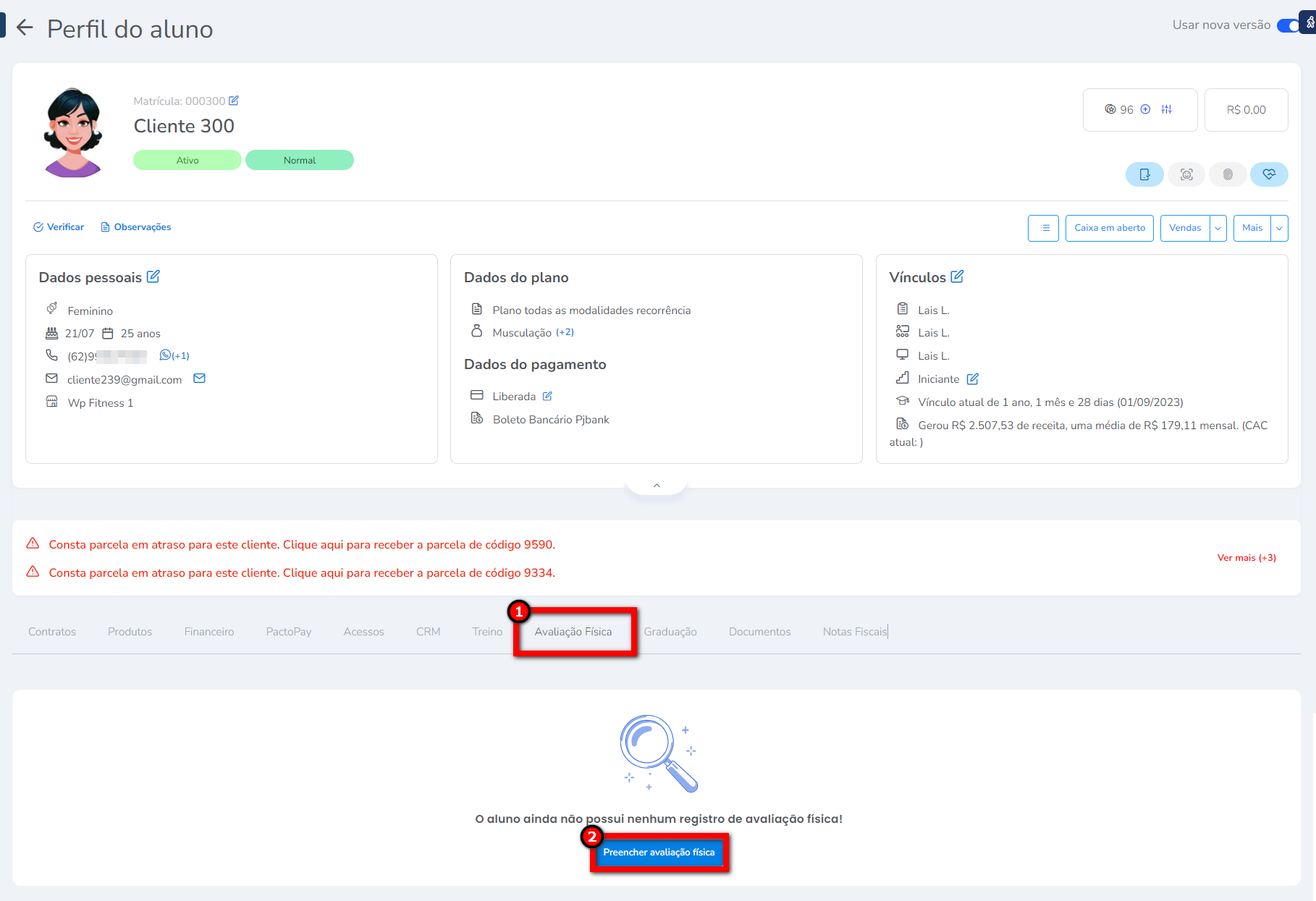Click Preencher avaliação física button
Image resolution: width=1316 pixels, height=901 pixels.
point(659,853)
